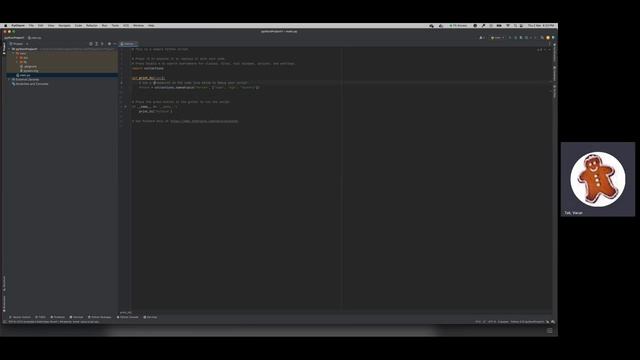
Task: Open the Search Everywhere magnifier
Action: point(542,38)
